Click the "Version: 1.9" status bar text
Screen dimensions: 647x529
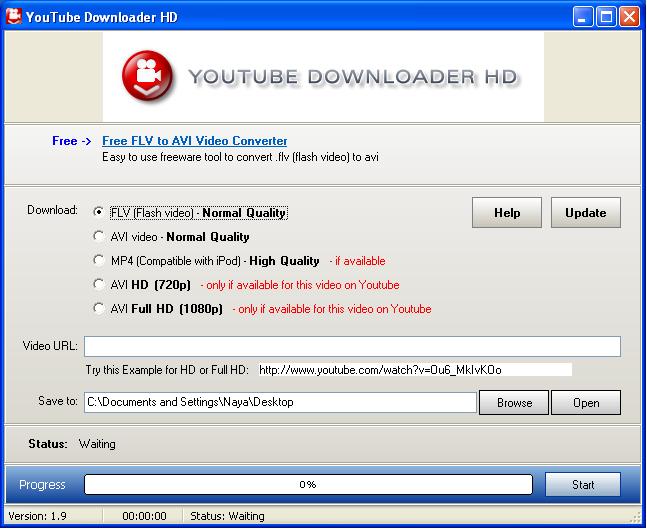pos(37,516)
